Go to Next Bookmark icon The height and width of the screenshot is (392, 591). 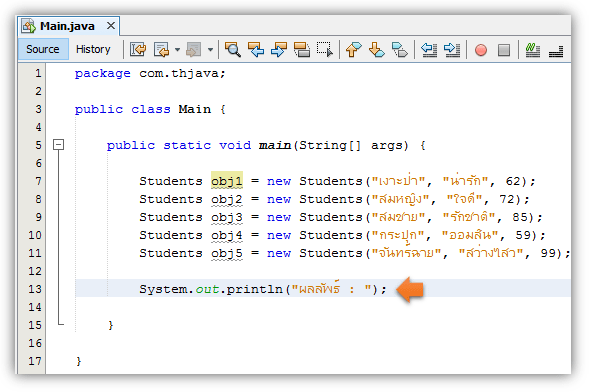[x=376, y=49]
